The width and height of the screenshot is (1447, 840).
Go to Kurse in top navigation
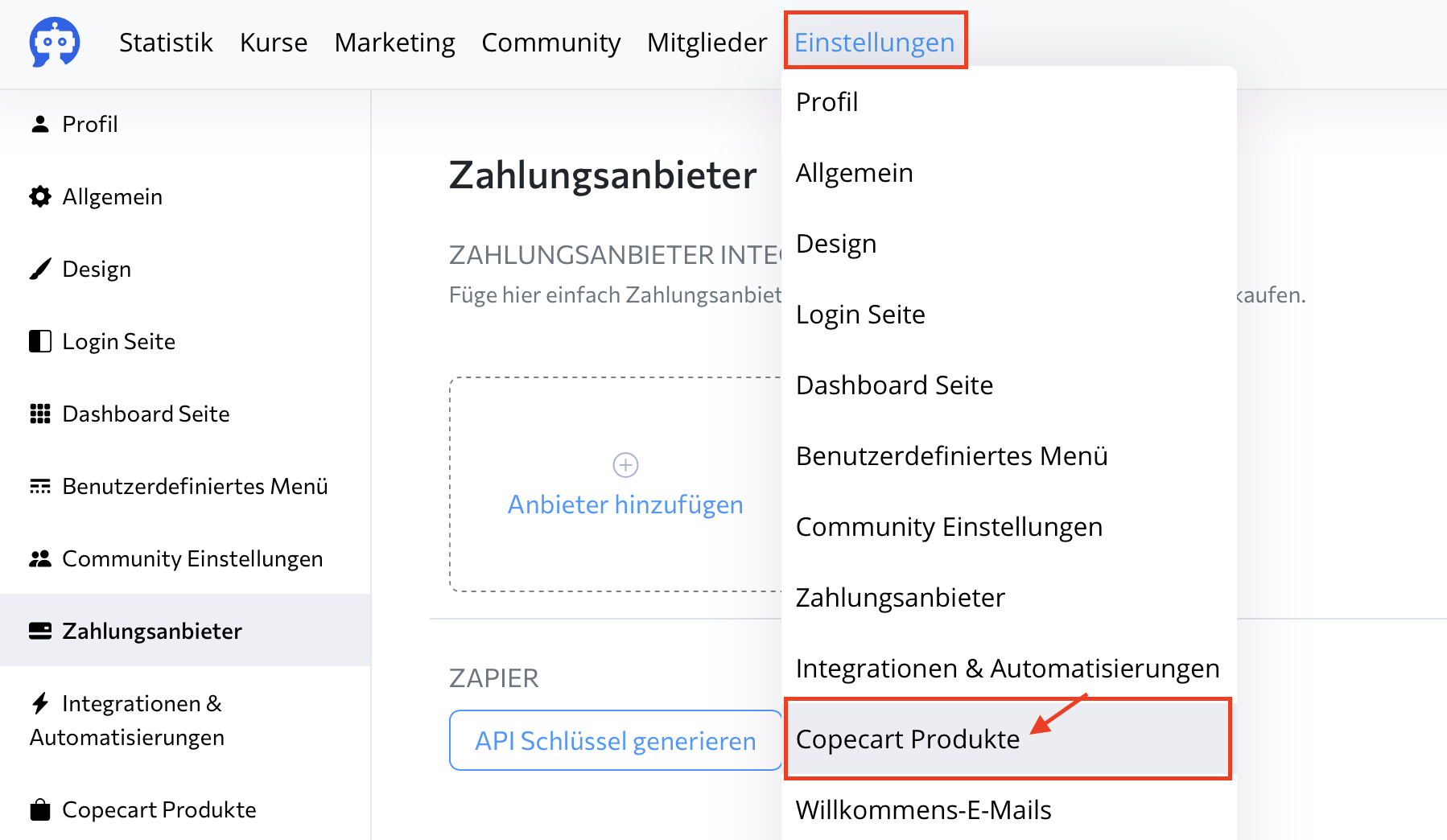[274, 42]
